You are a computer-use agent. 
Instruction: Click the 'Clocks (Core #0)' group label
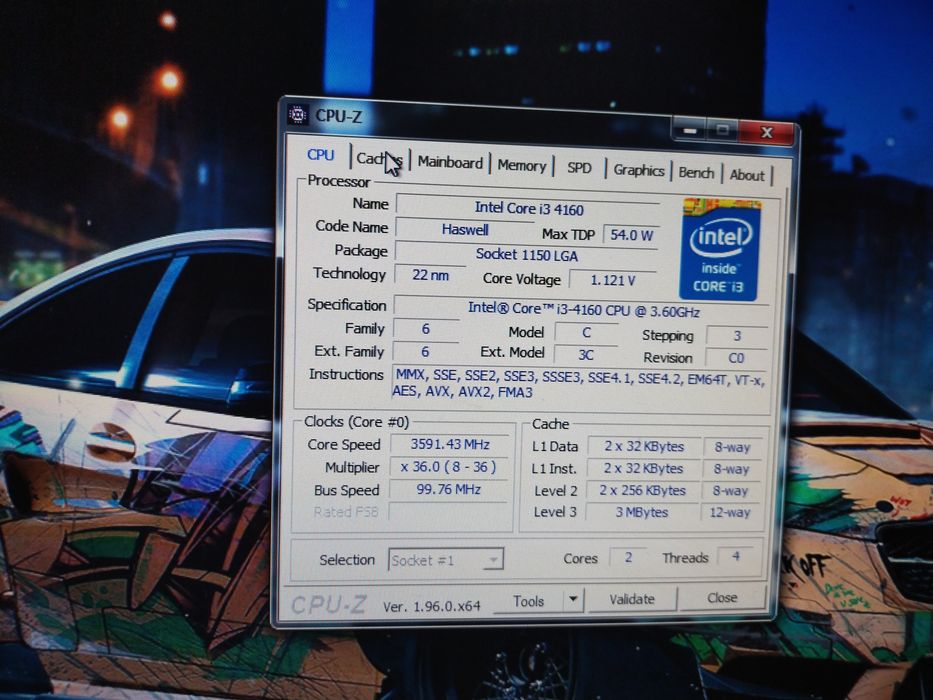click(x=356, y=421)
